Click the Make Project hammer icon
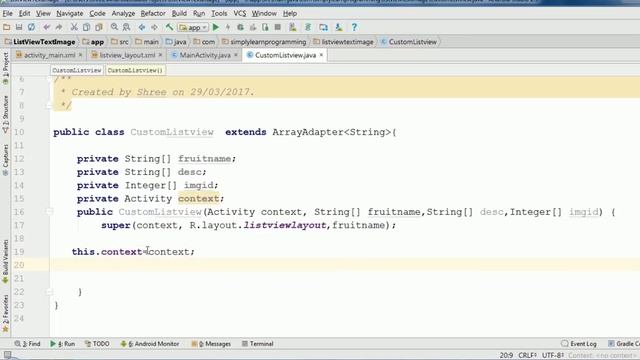Screen dimensions: 640x360 tap(169, 27)
